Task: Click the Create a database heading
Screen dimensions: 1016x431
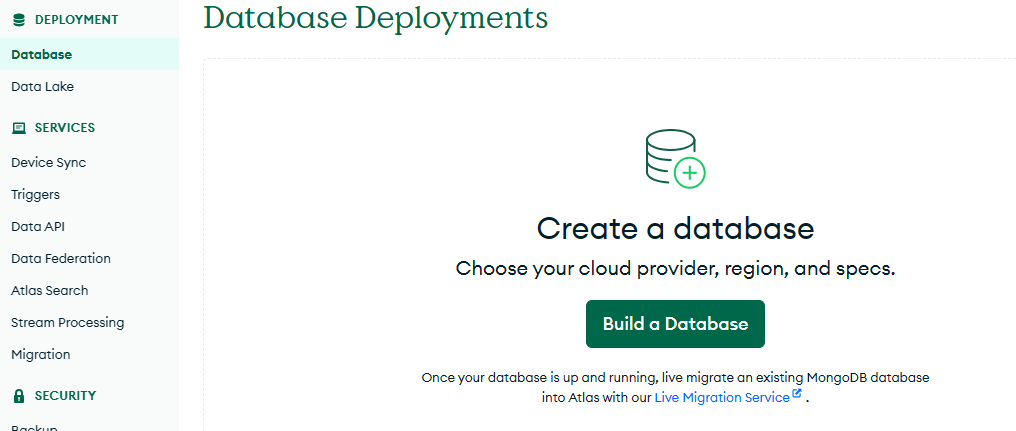Action: 675,228
